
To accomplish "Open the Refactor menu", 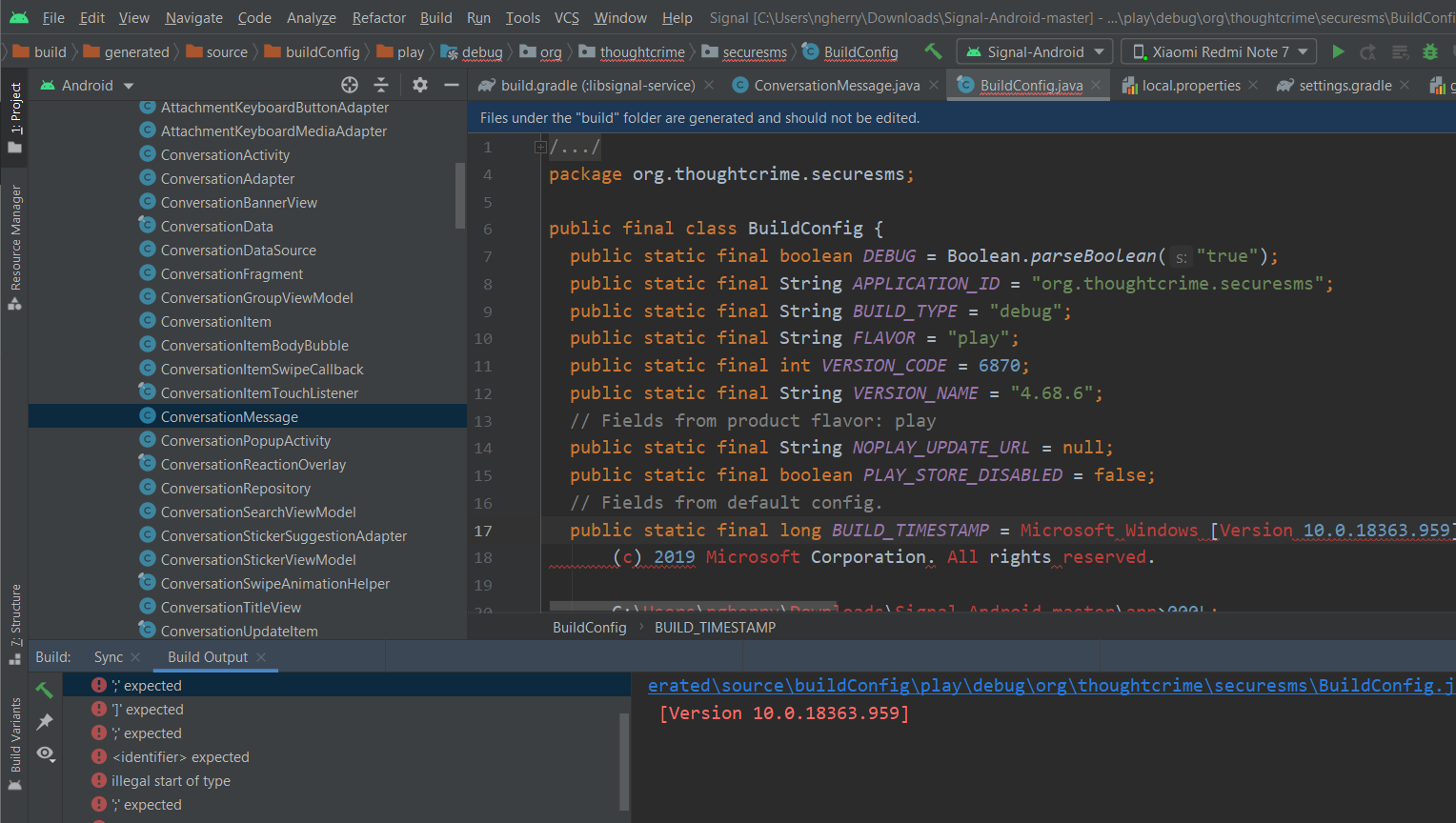I will click(378, 17).
